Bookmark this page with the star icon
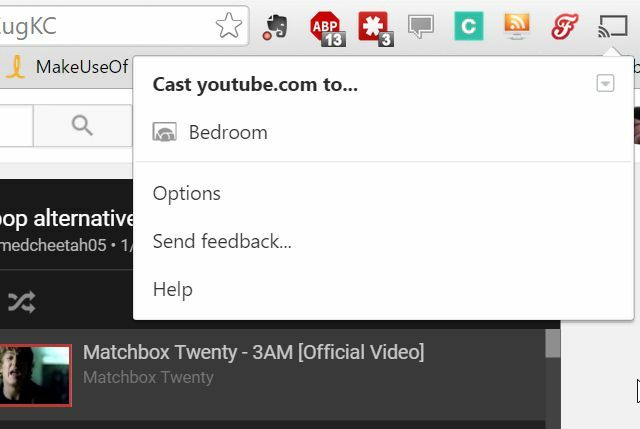640x429 pixels. (x=229, y=26)
